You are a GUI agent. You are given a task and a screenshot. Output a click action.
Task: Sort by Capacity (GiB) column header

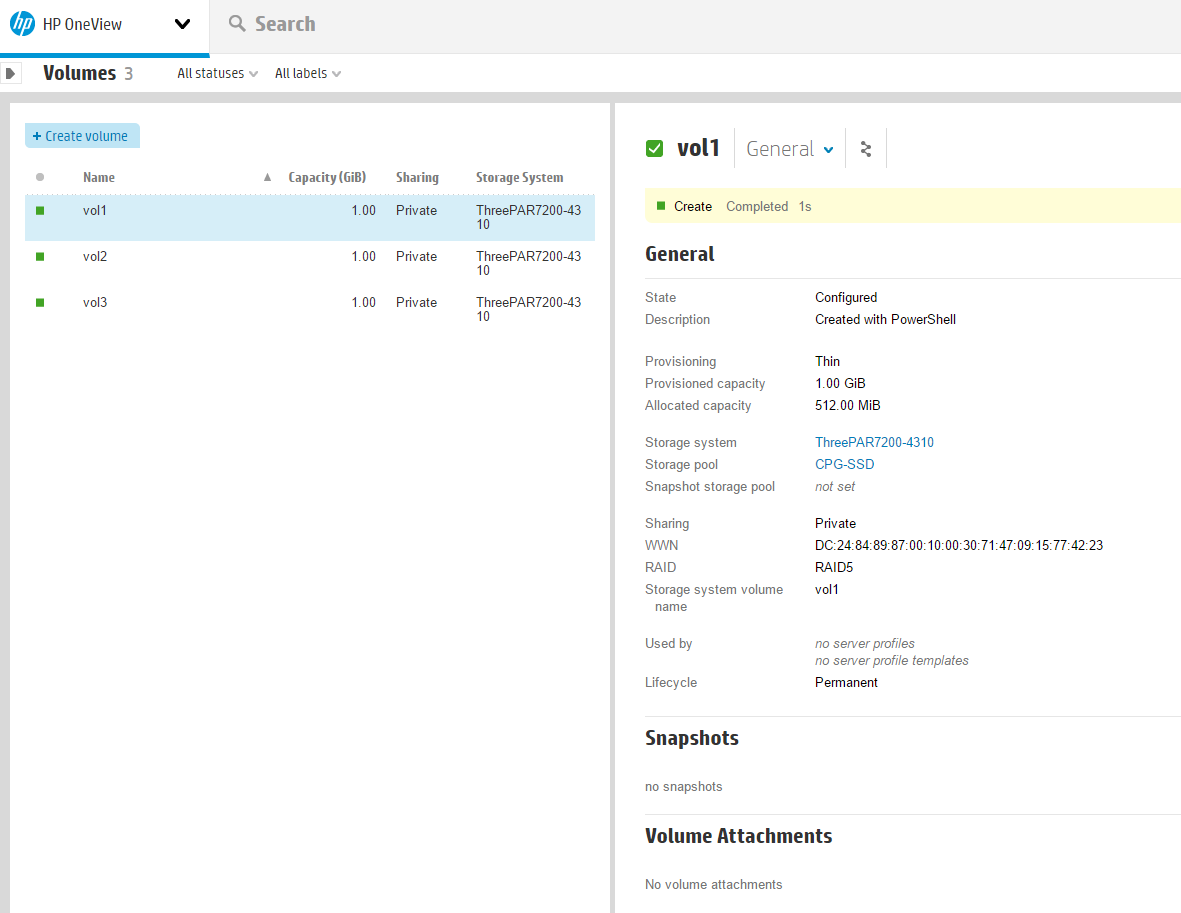[x=327, y=177]
